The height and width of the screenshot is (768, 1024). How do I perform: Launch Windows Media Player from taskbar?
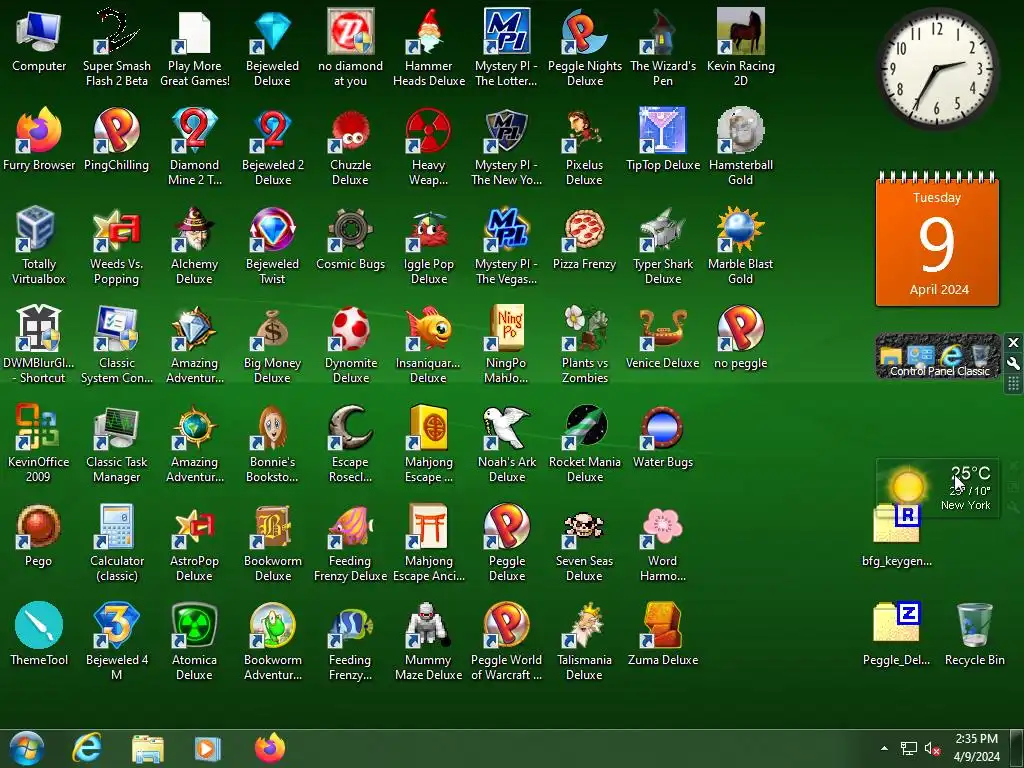pyautogui.click(x=208, y=748)
